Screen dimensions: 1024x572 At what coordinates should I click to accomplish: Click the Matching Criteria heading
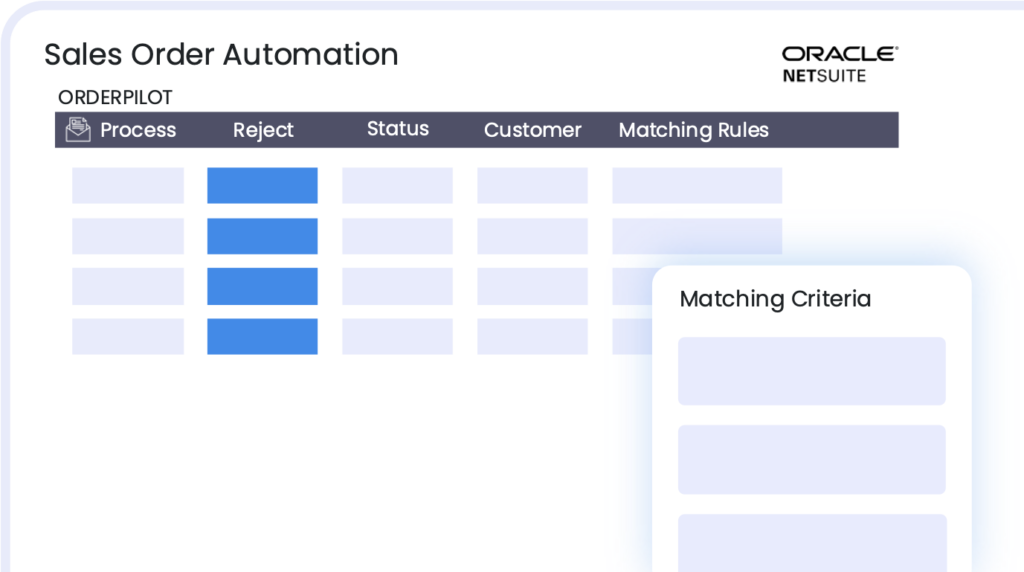[x=775, y=299]
